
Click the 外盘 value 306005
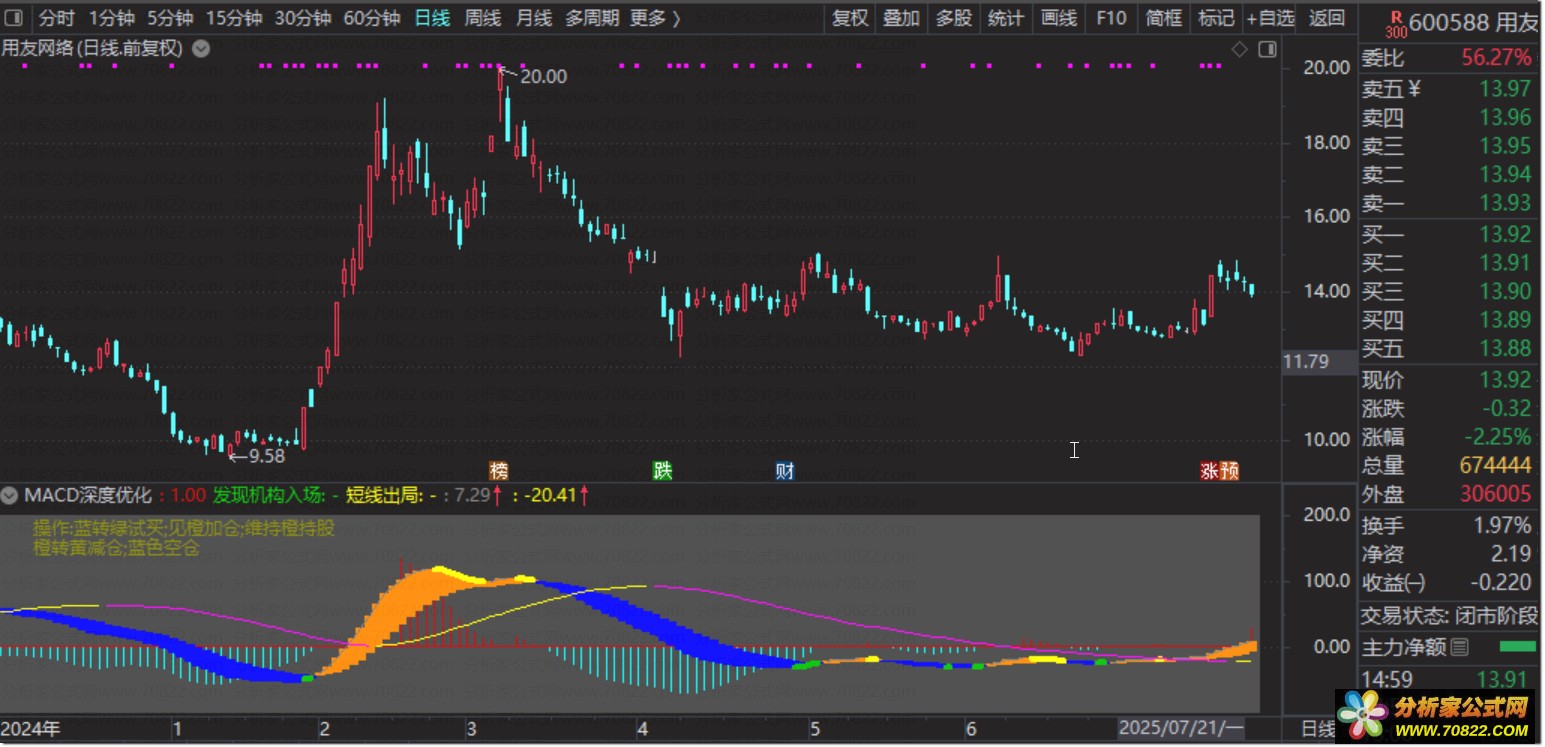click(x=1495, y=493)
